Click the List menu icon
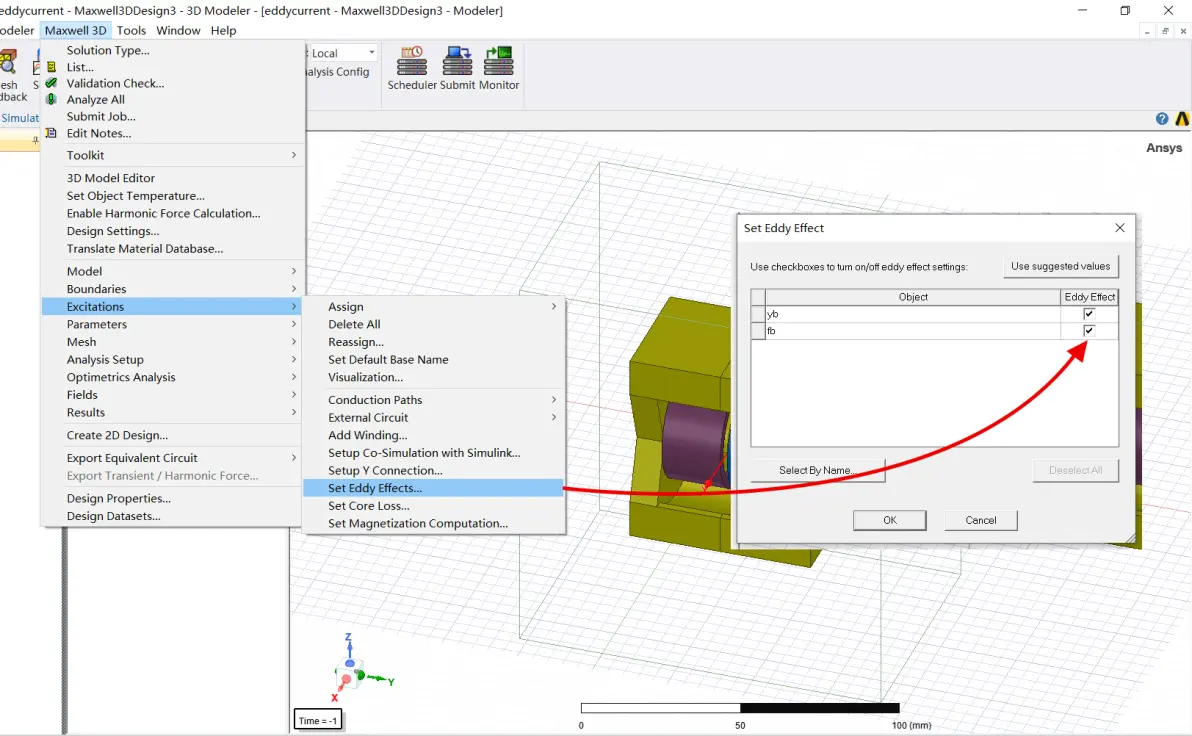The height and width of the screenshot is (736, 1192). point(52,67)
